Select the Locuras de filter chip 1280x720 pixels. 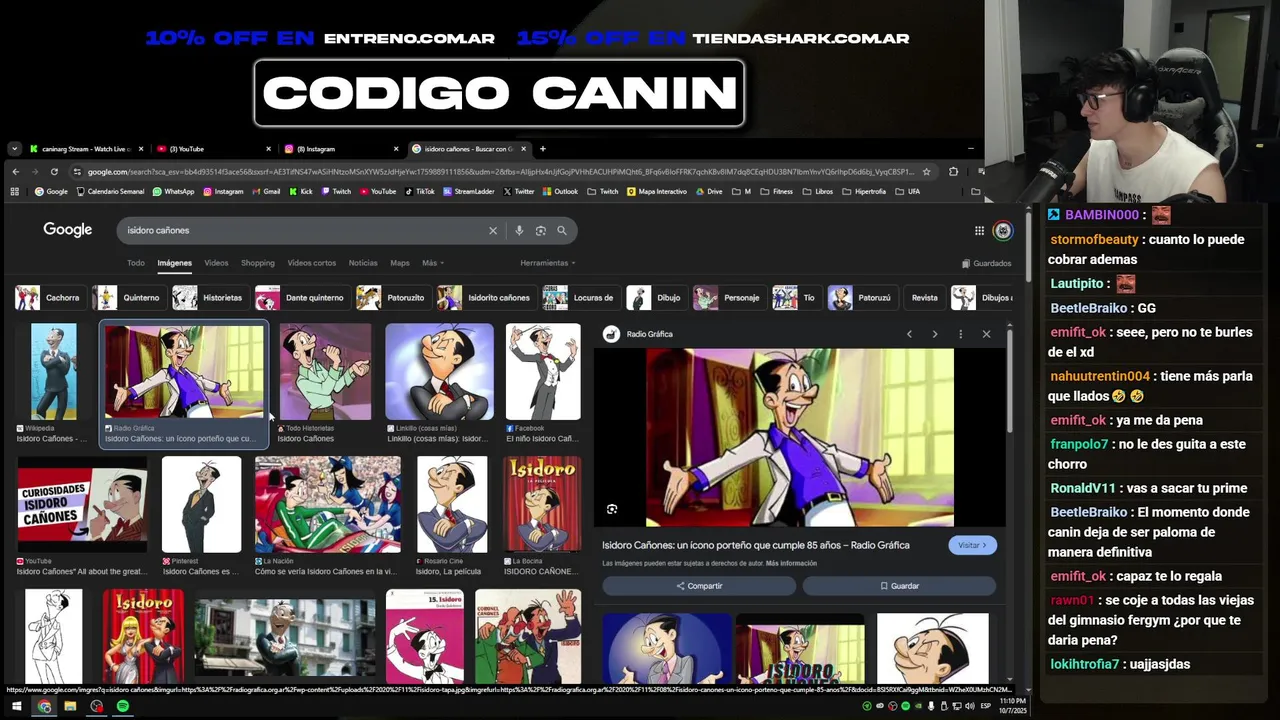coord(579,297)
